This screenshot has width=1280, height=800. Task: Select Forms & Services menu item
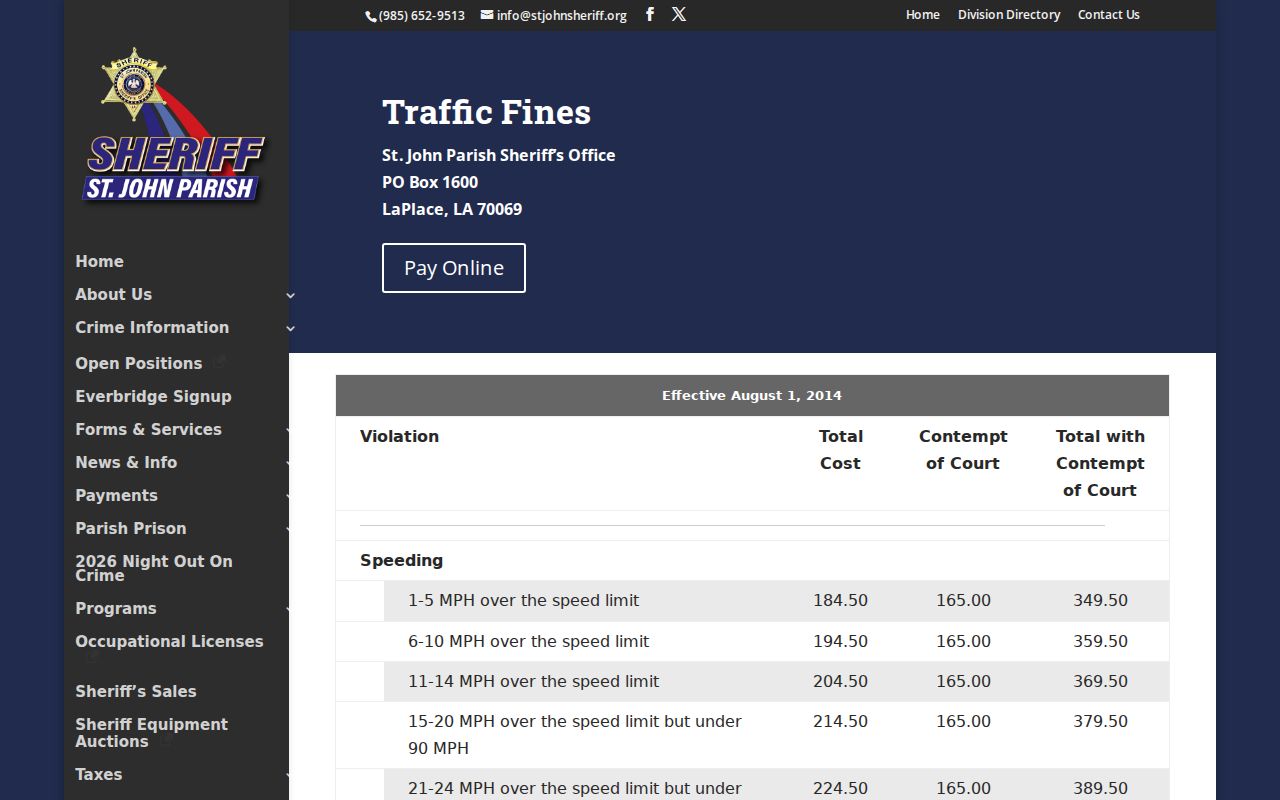tap(148, 429)
